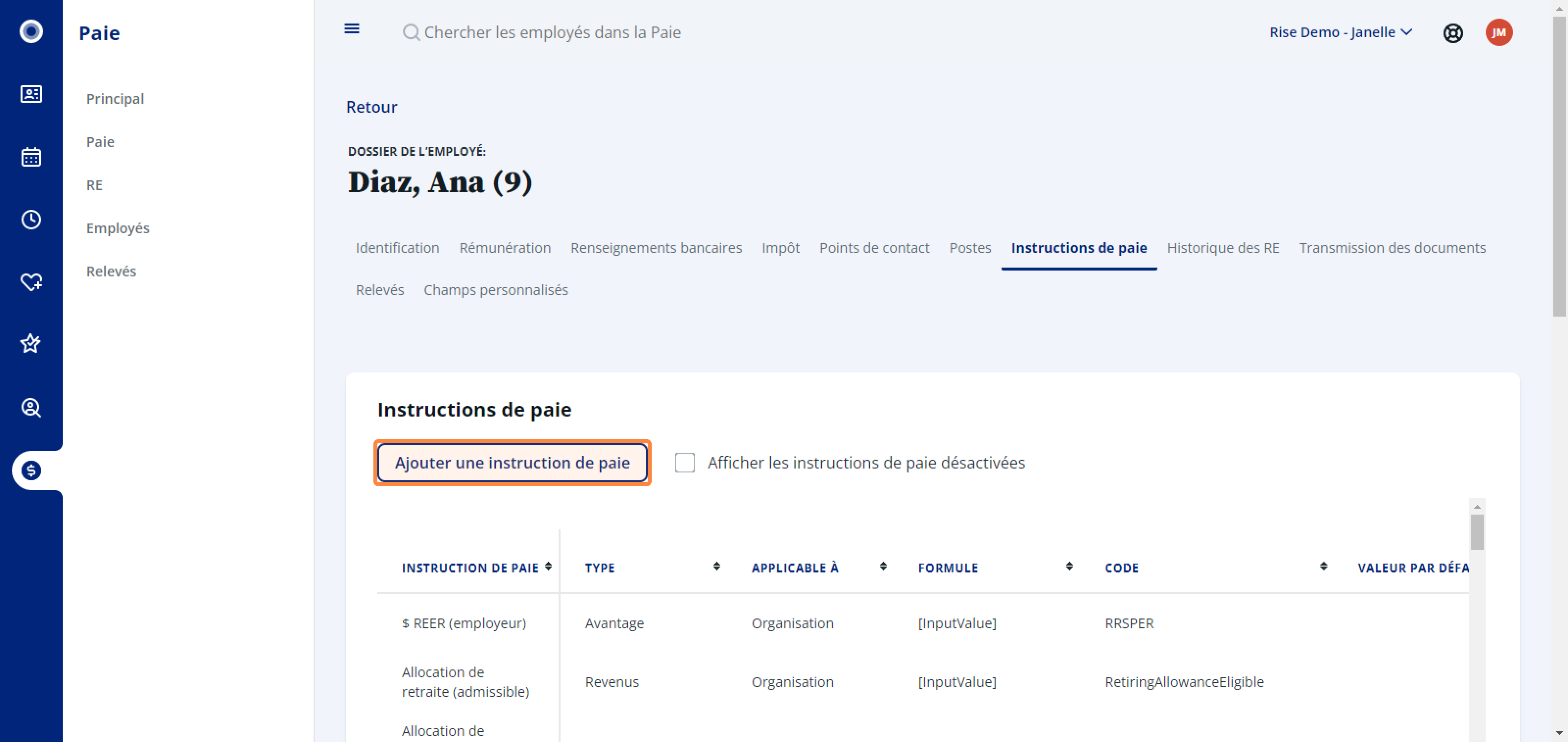The height and width of the screenshot is (742, 1568).
Task: Sort by Applicable à column arrows
Action: [x=883, y=567]
